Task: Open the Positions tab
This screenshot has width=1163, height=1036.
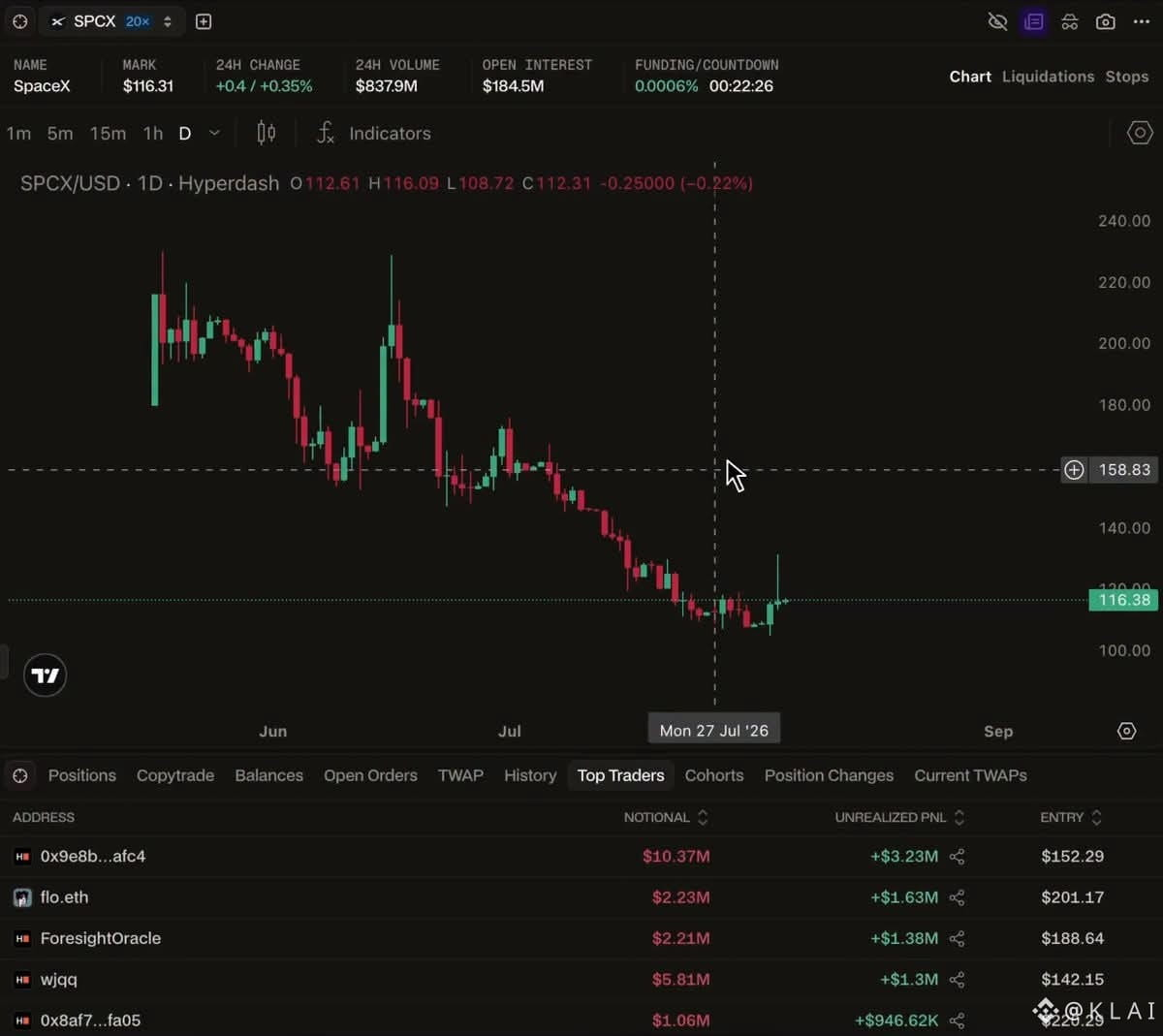Action: point(82,775)
